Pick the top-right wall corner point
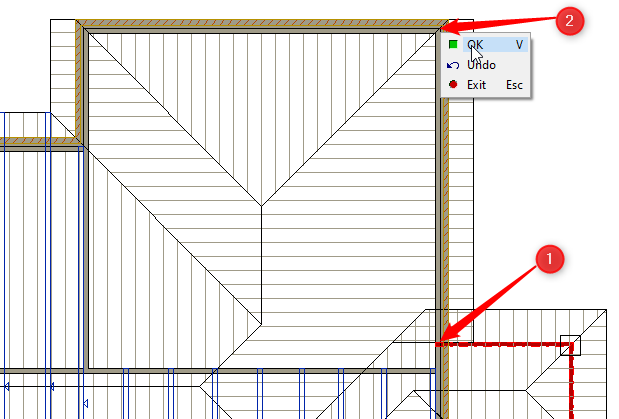This screenshot has width=619, height=419. (441, 25)
